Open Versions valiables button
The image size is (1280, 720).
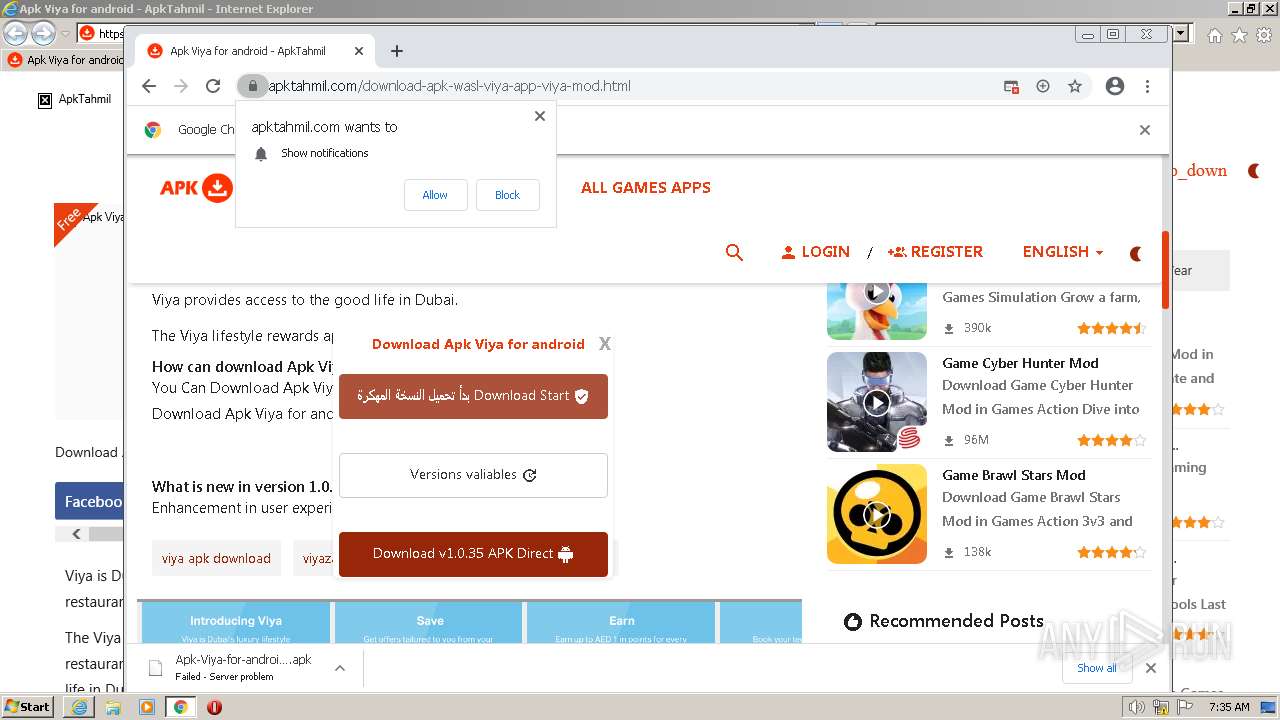473,475
